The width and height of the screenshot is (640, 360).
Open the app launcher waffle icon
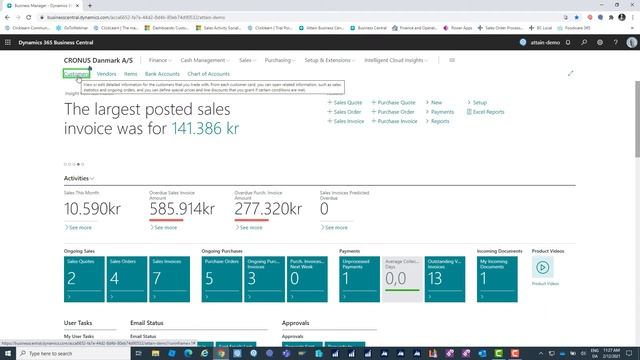(8, 42)
